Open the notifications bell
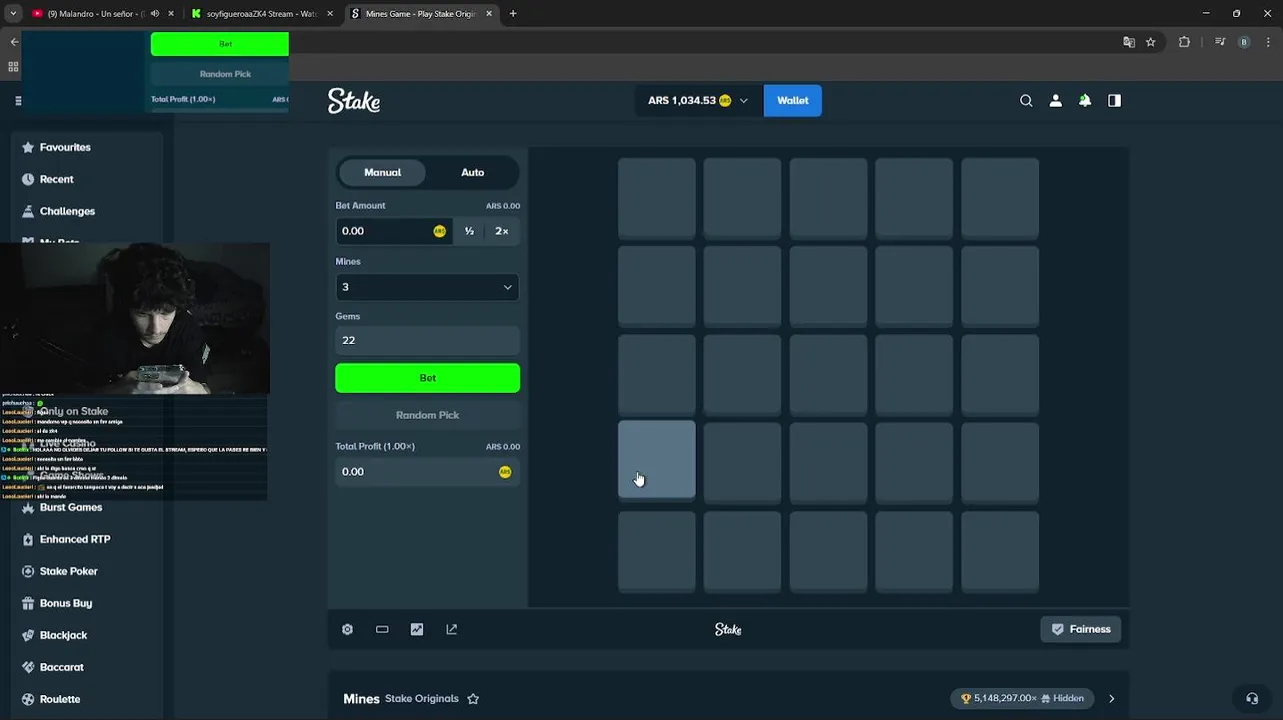 1085,100
